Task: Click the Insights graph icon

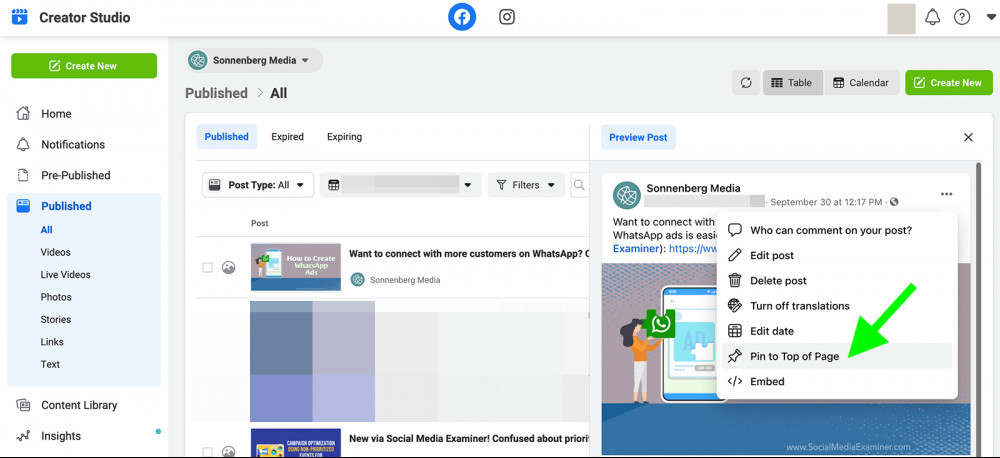Action: (x=23, y=436)
